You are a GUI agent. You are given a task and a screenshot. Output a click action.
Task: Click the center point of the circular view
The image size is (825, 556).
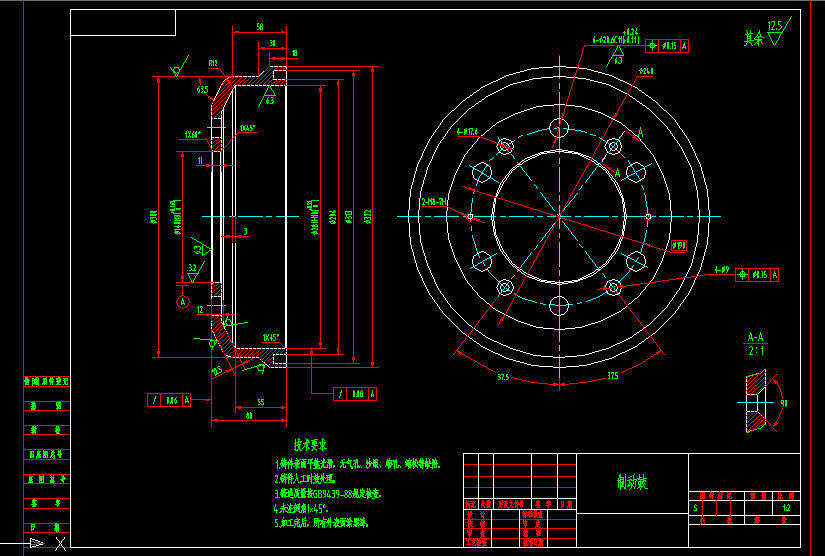click(559, 215)
